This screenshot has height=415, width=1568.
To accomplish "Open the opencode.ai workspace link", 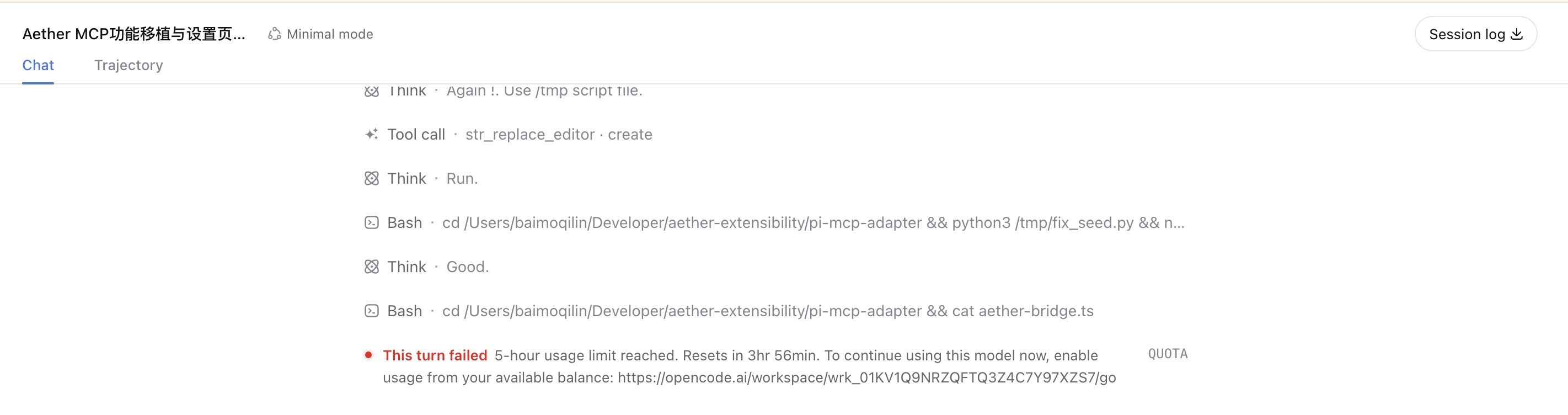I will point(867,378).
